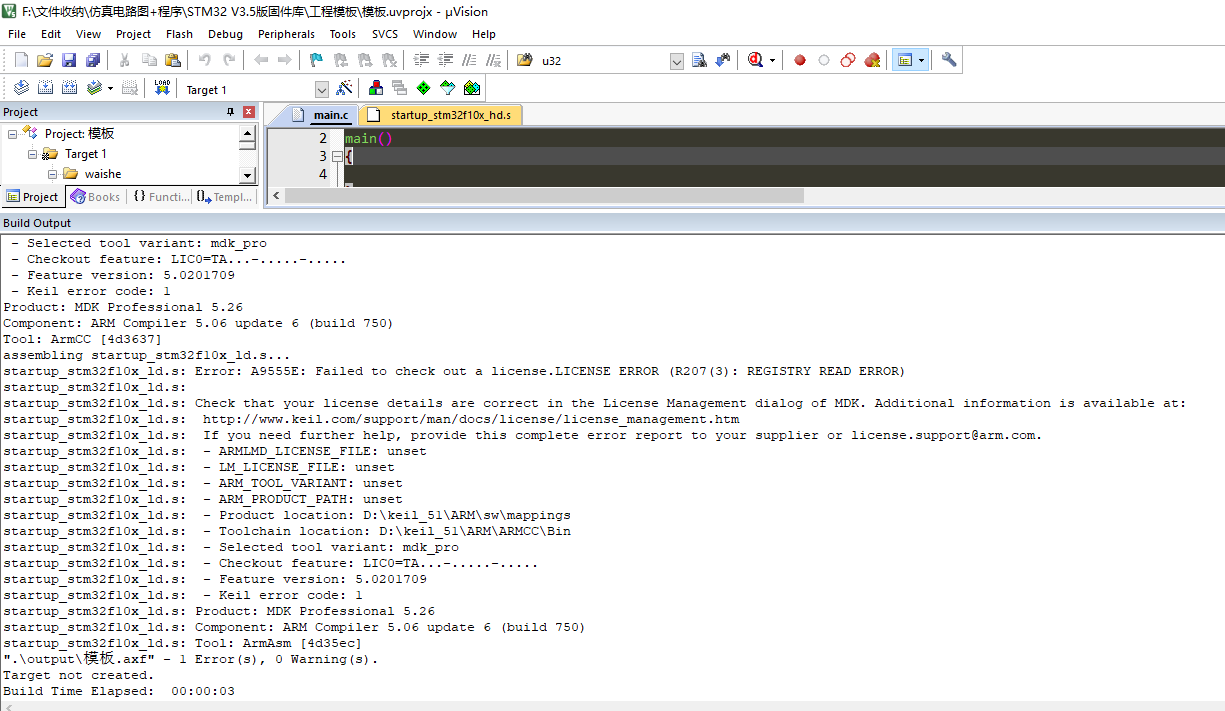Image resolution: width=1225 pixels, height=711 pixels.
Task: Switch to the startup_stm32f10x_hd.s editor tab
Action: tap(440, 115)
